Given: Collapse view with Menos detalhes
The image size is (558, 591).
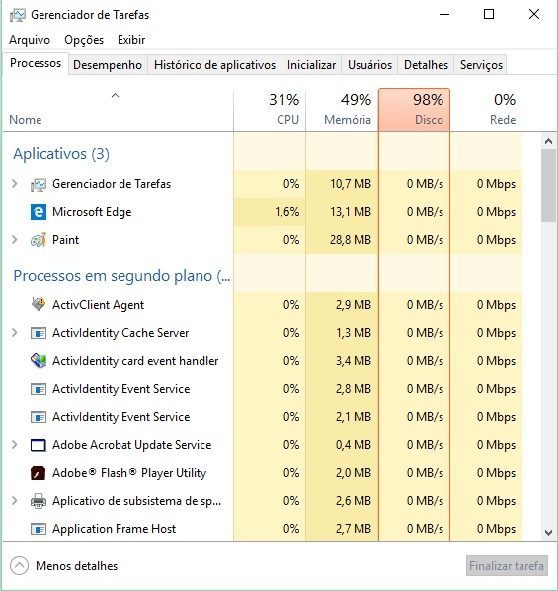Looking at the screenshot, I should pyautogui.click(x=64, y=566).
